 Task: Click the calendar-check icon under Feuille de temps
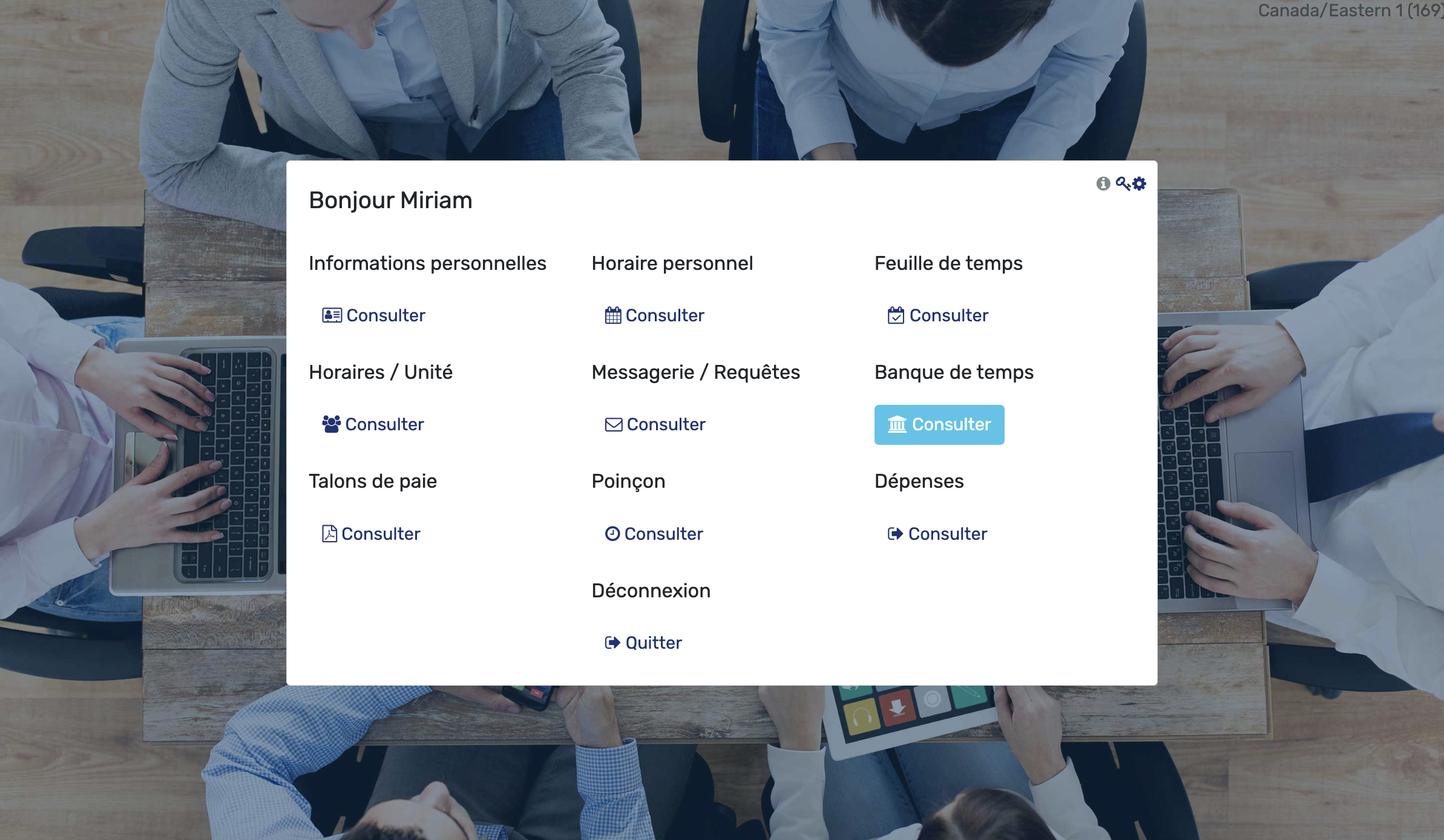coord(896,315)
